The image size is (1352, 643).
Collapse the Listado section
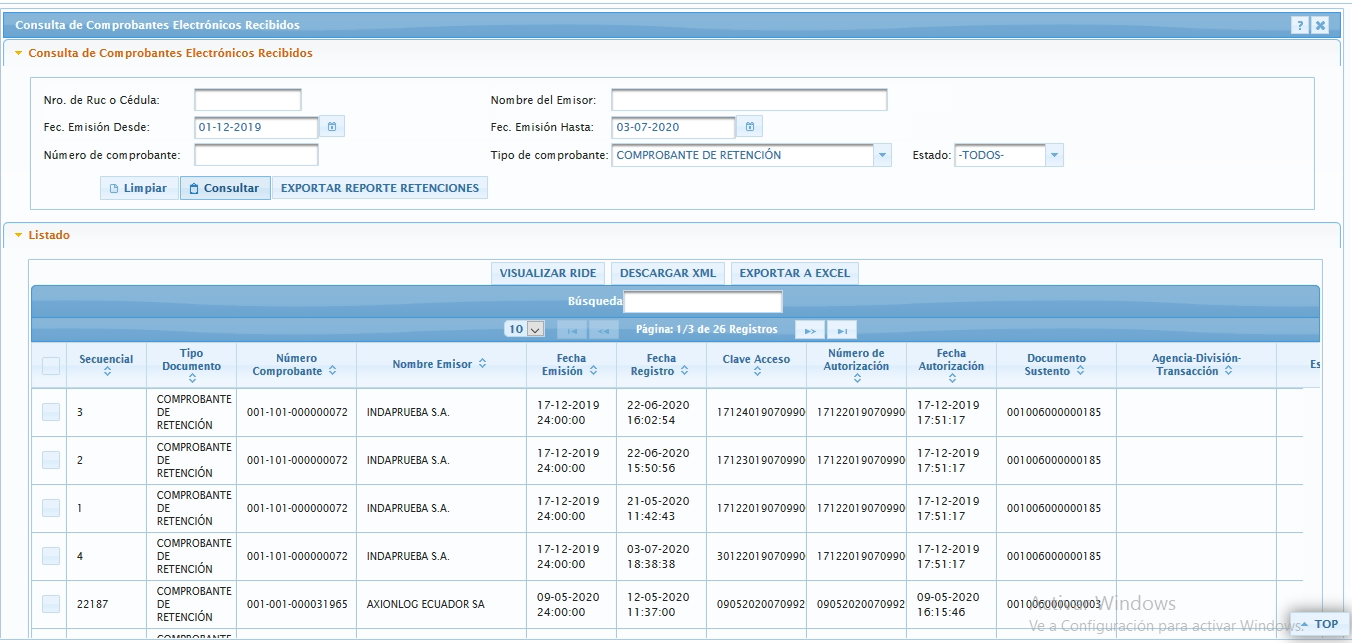pyautogui.click(x=18, y=236)
